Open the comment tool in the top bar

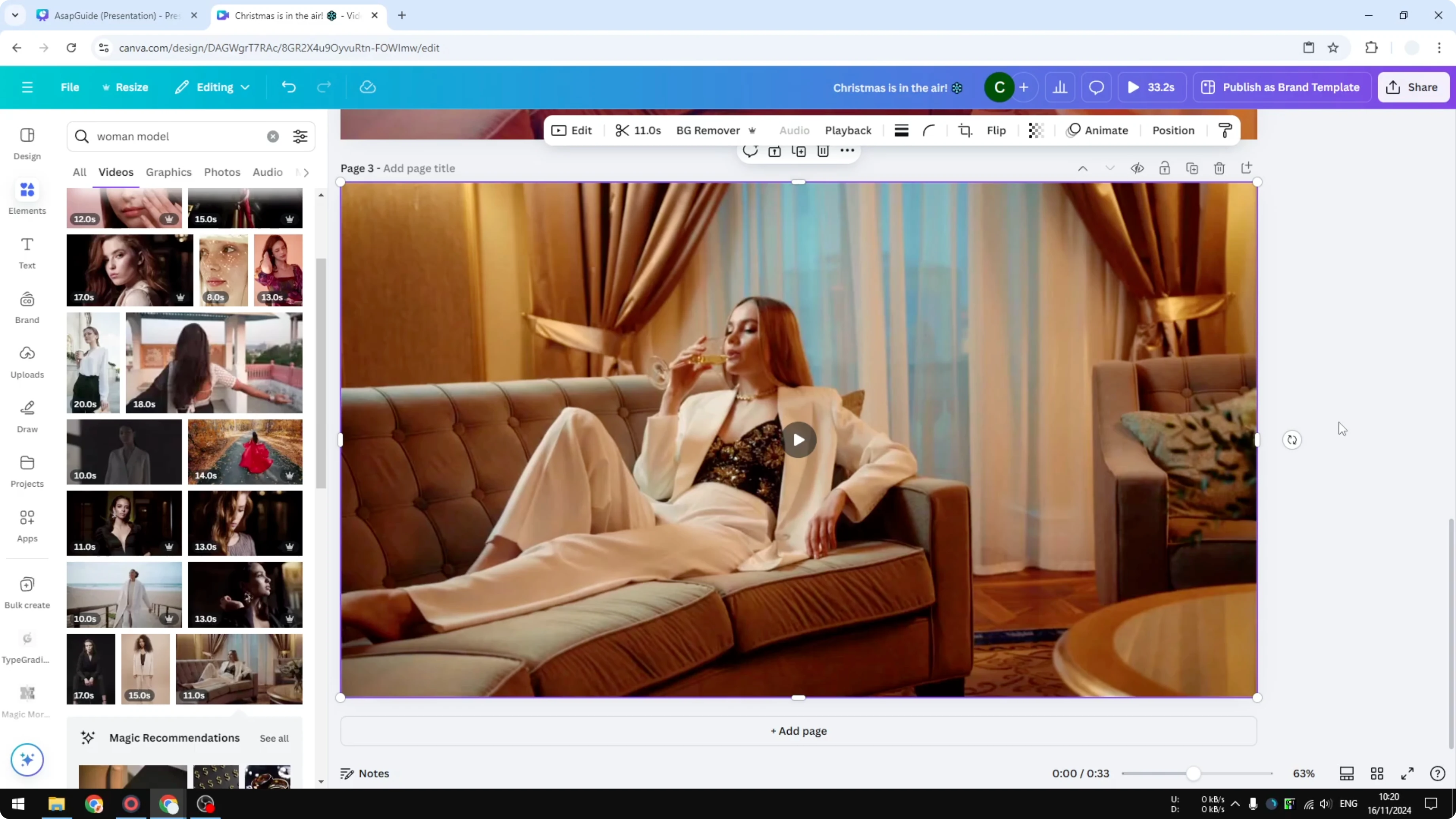click(x=1096, y=87)
